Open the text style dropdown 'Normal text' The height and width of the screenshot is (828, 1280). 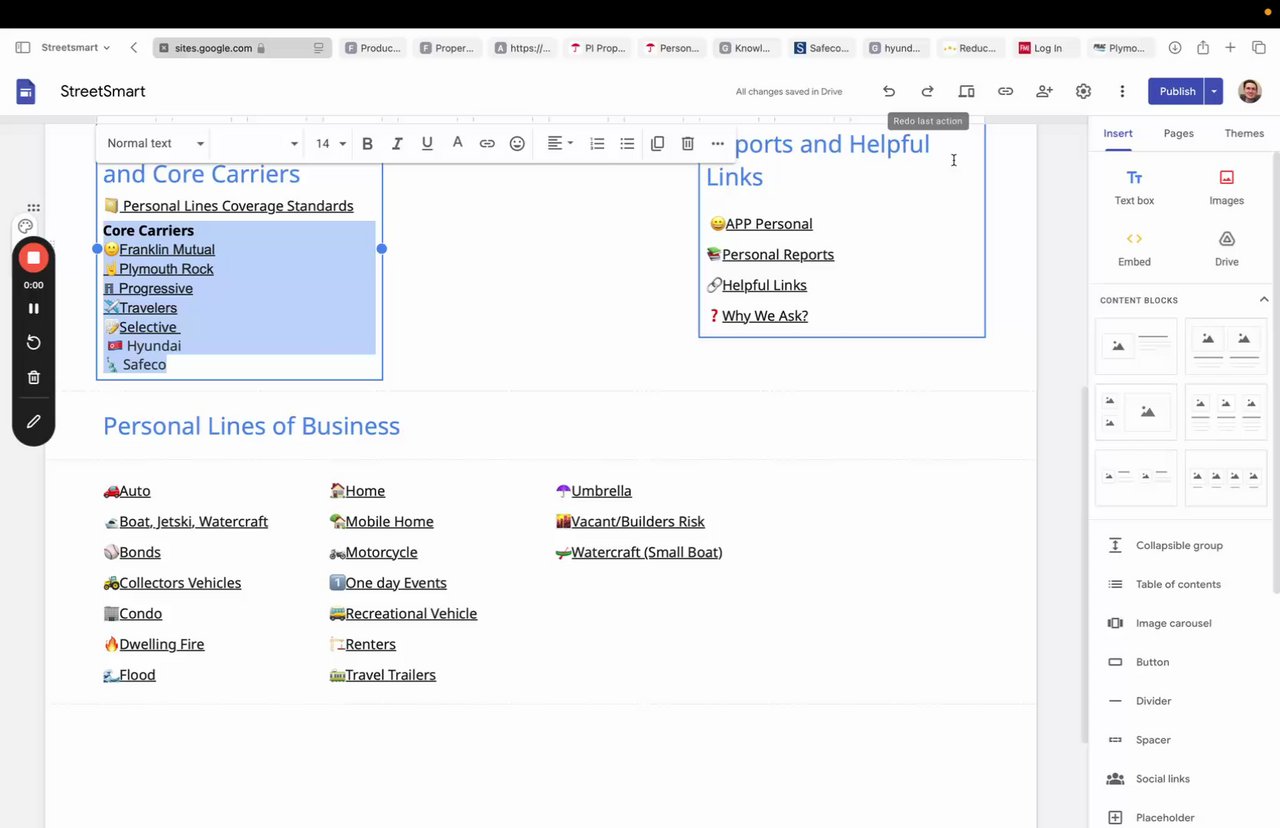pos(155,144)
